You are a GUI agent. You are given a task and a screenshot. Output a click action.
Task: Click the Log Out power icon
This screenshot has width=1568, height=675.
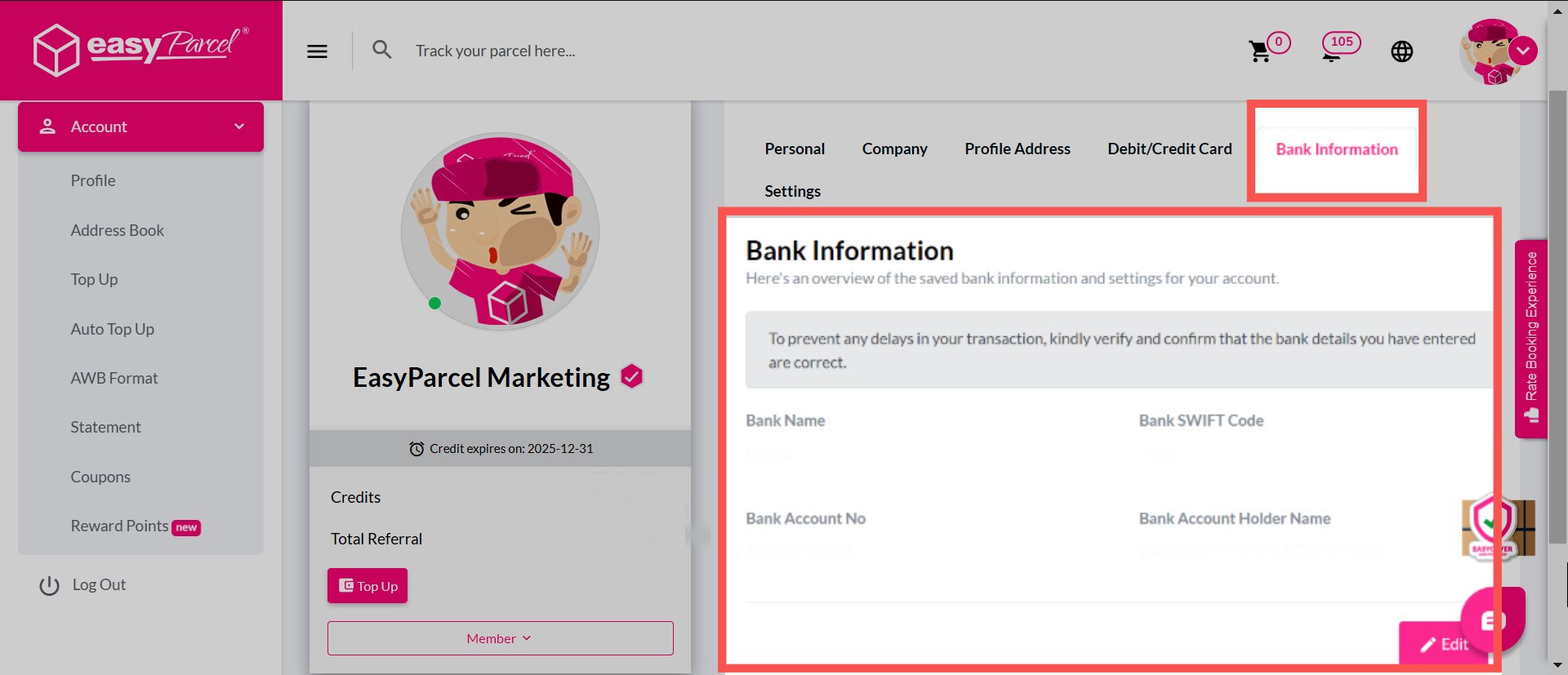[x=50, y=585]
